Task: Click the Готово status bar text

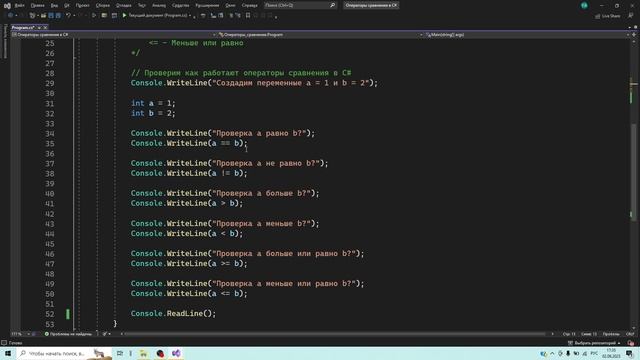Action: point(15,343)
